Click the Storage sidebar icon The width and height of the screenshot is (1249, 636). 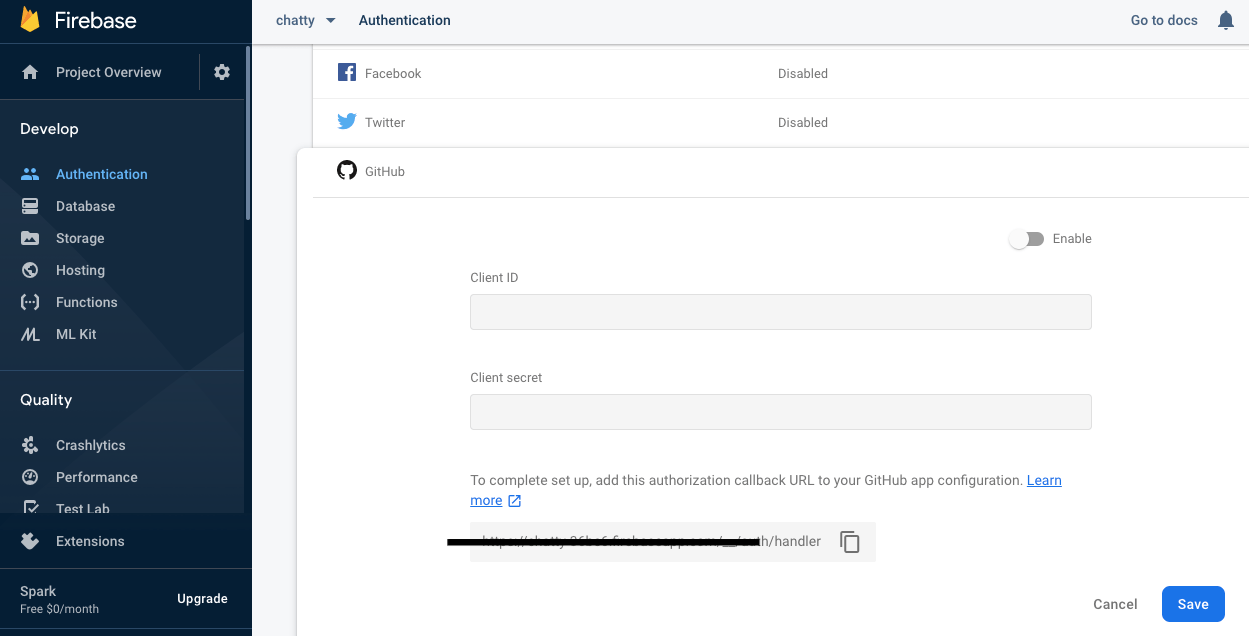[x=30, y=238]
